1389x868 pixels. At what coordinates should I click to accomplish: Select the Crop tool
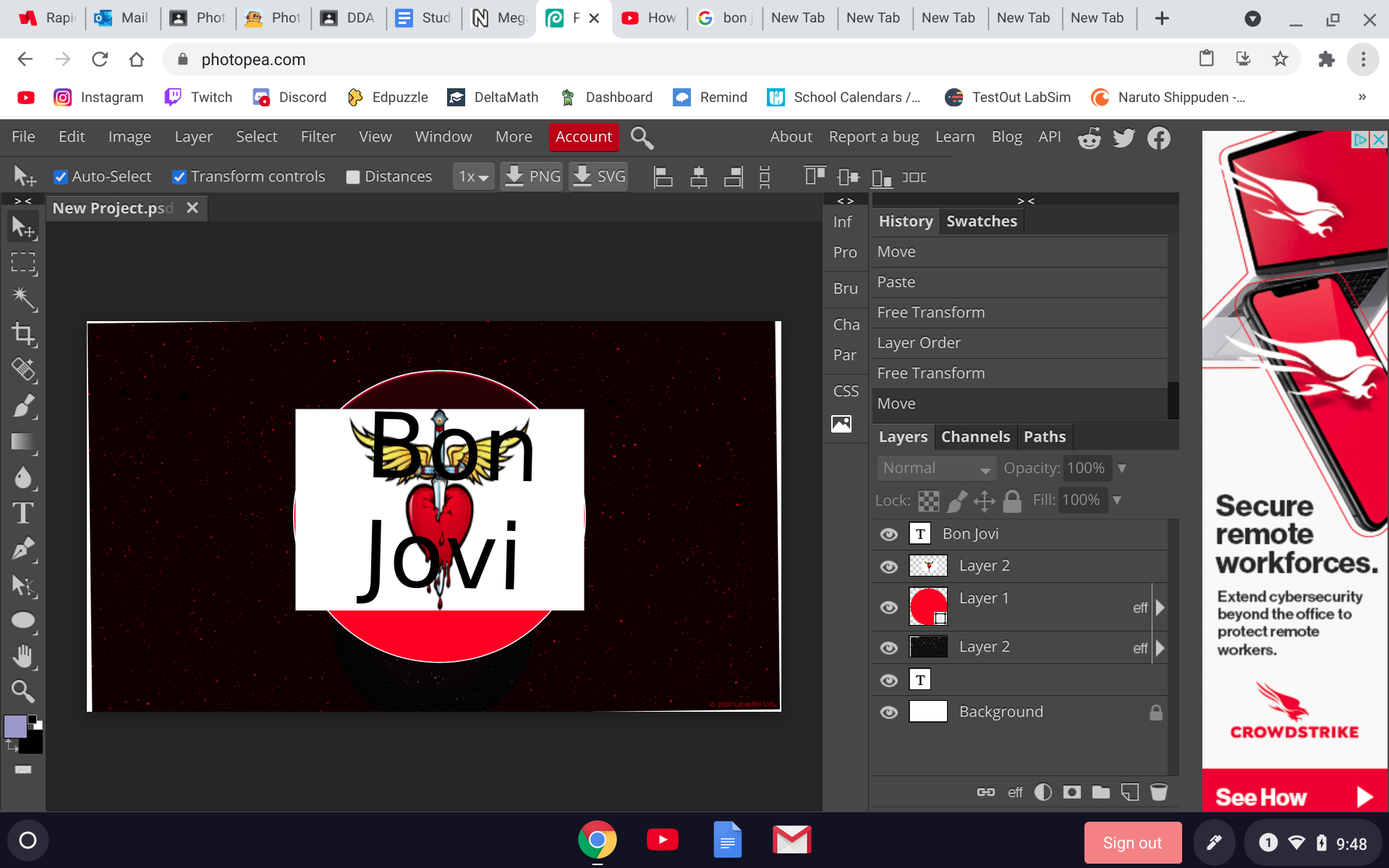coord(23,334)
